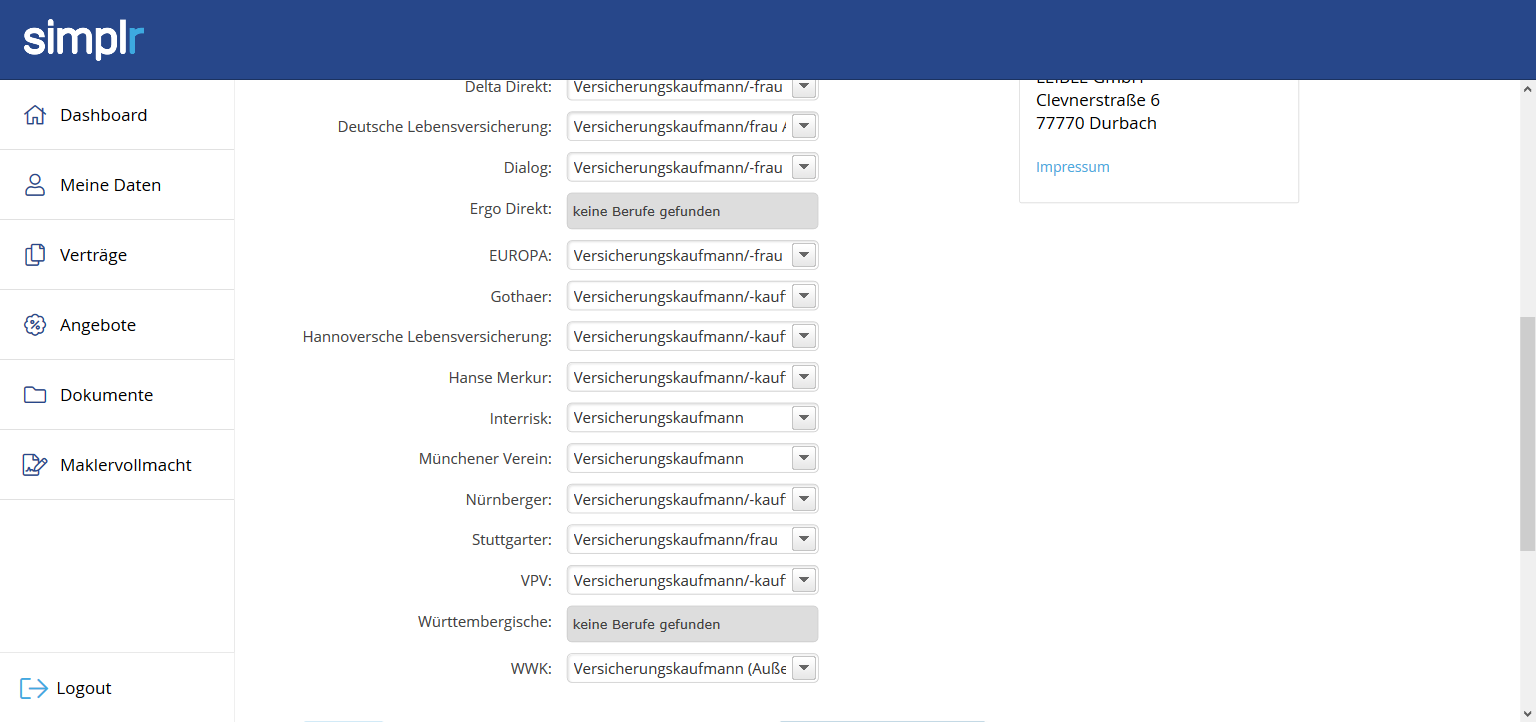
Task: Click the Württembergische label
Action: 485,622
